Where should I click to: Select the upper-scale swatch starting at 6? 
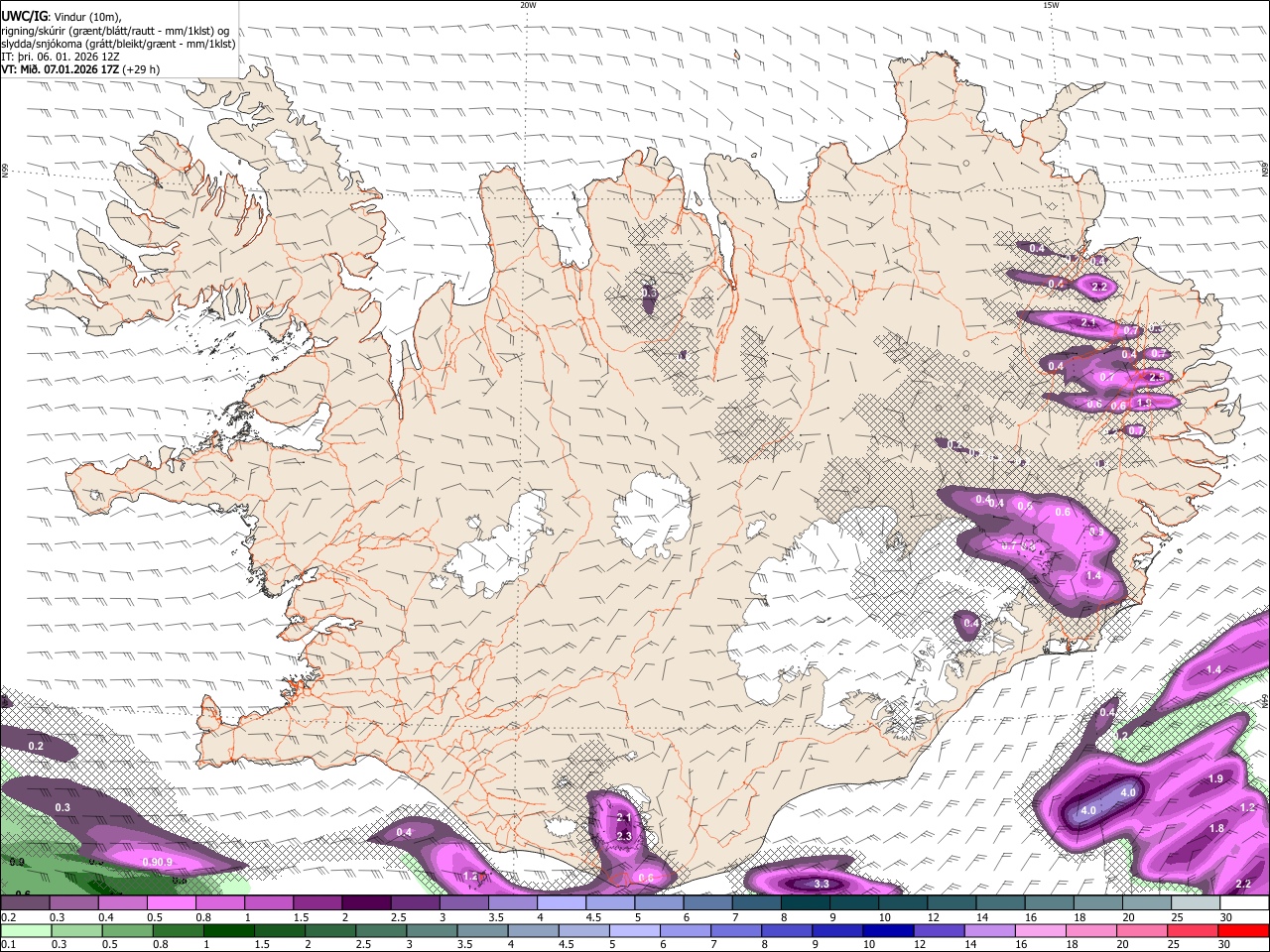tap(707, 902)
